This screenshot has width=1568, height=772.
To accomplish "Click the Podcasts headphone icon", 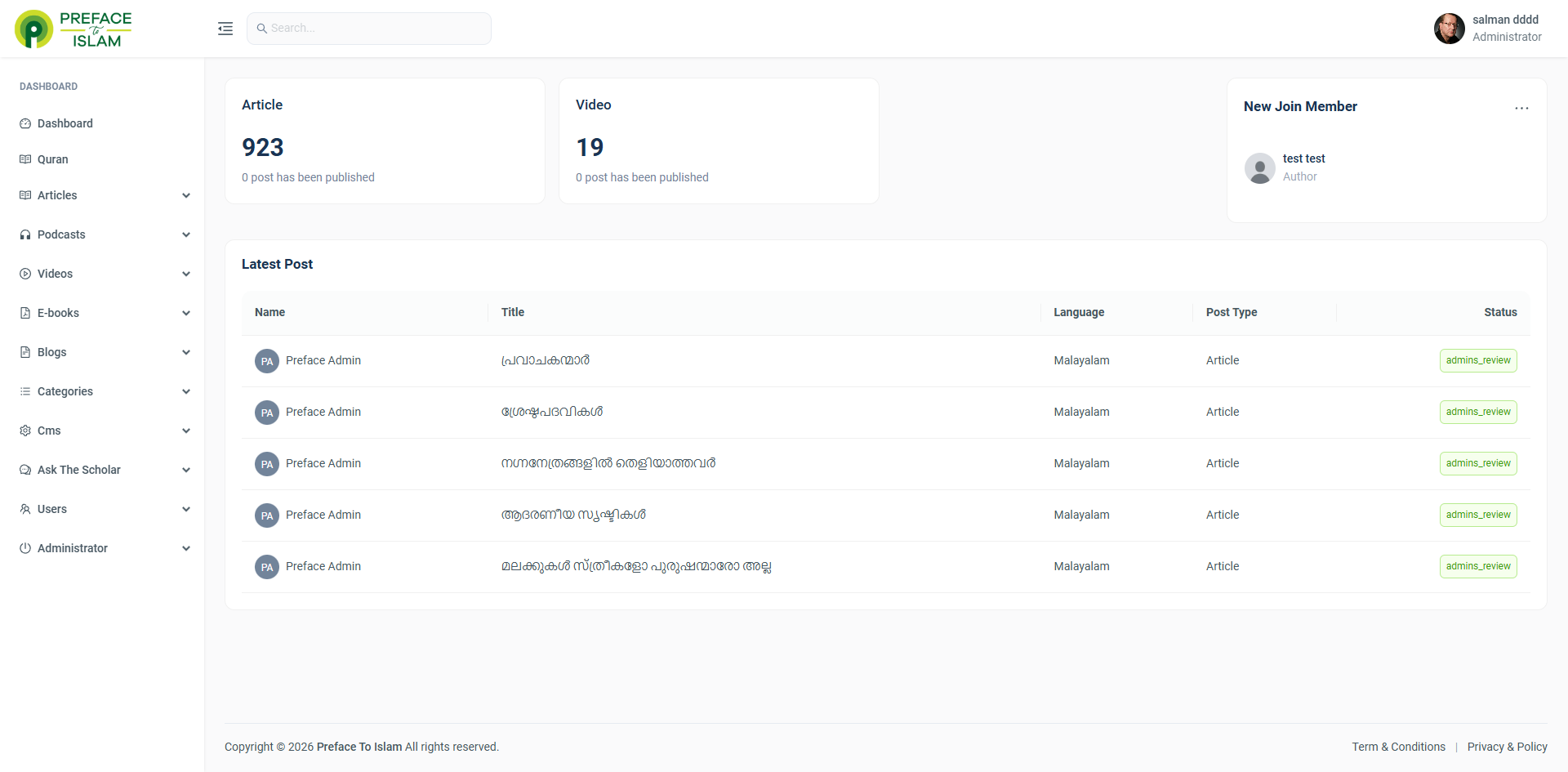I will click(25, 234).
